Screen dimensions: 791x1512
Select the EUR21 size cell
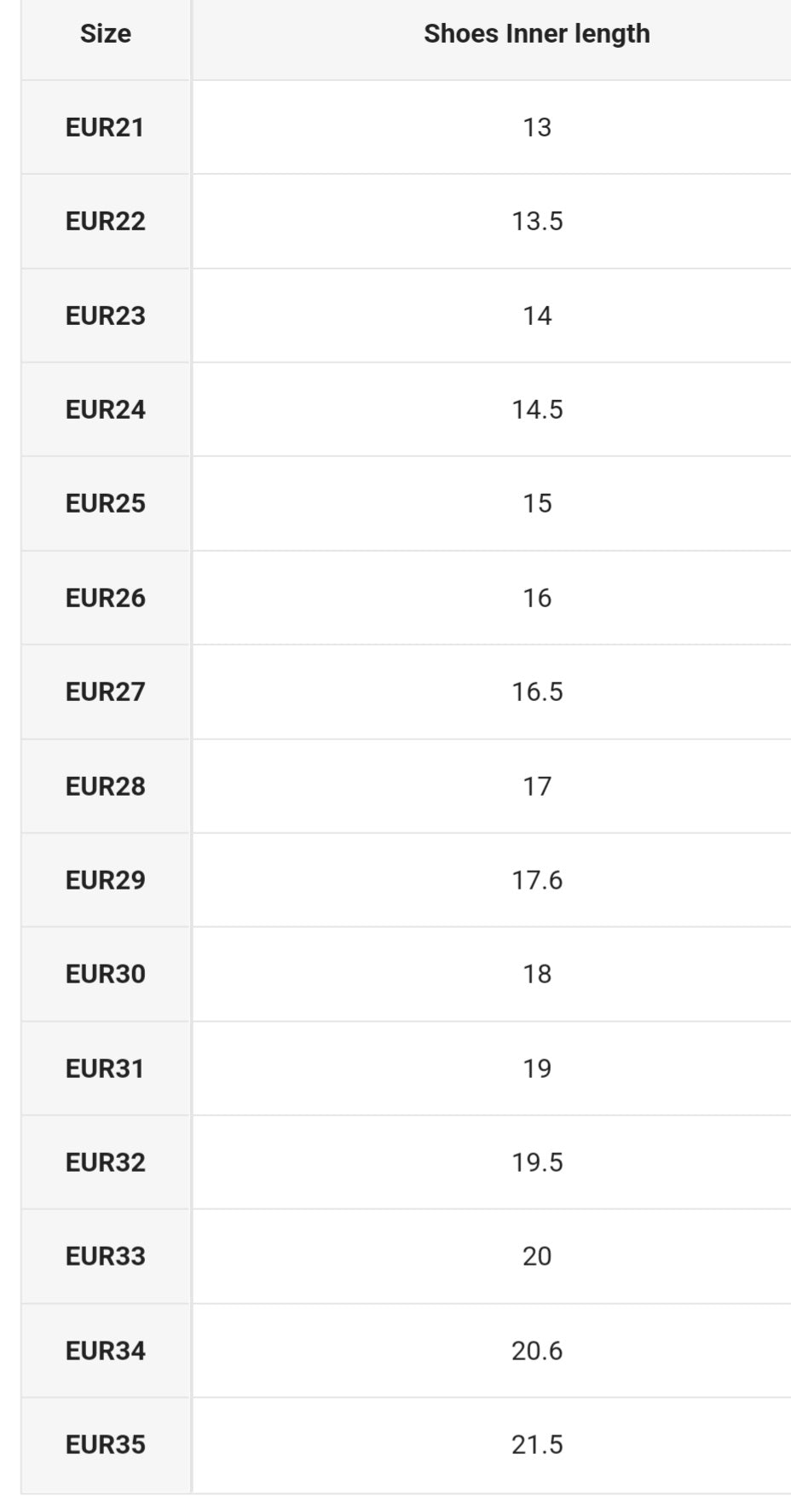point(106,128)
